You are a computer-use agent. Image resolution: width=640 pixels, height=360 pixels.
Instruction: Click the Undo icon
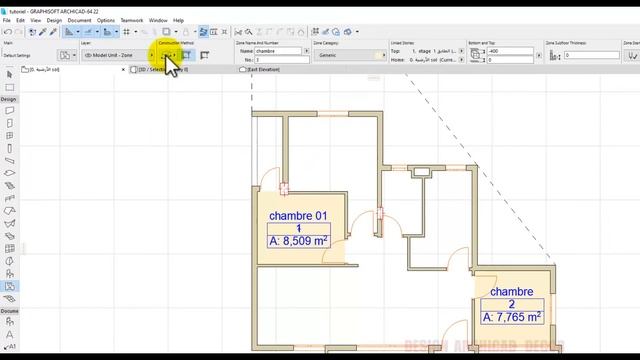8,32
